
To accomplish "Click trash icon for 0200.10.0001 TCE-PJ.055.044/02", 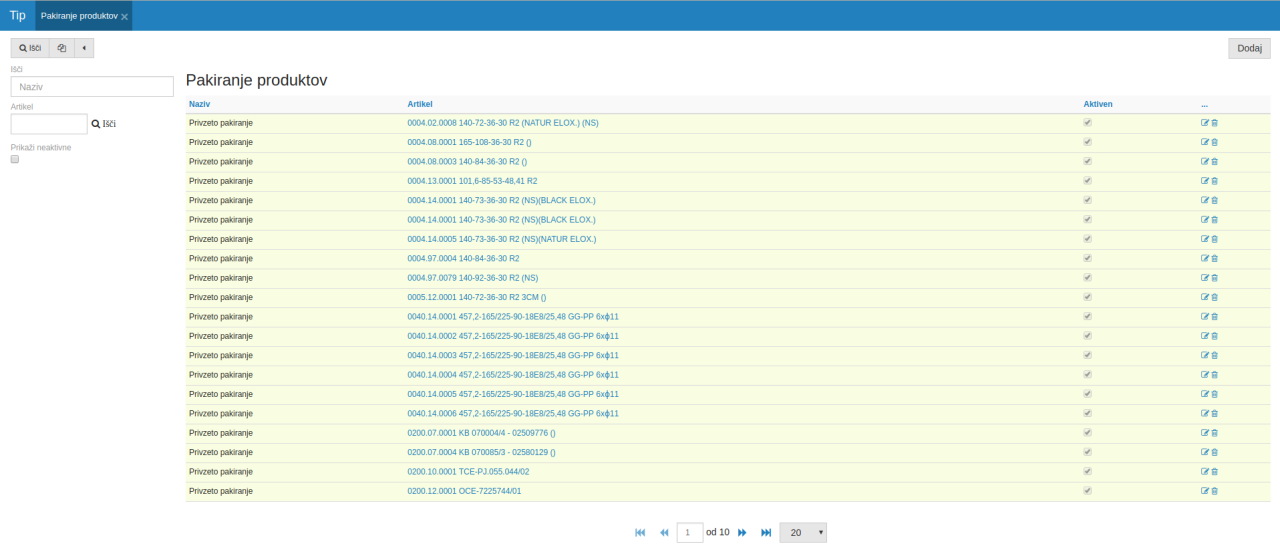I will click(x=1215, y=472).
